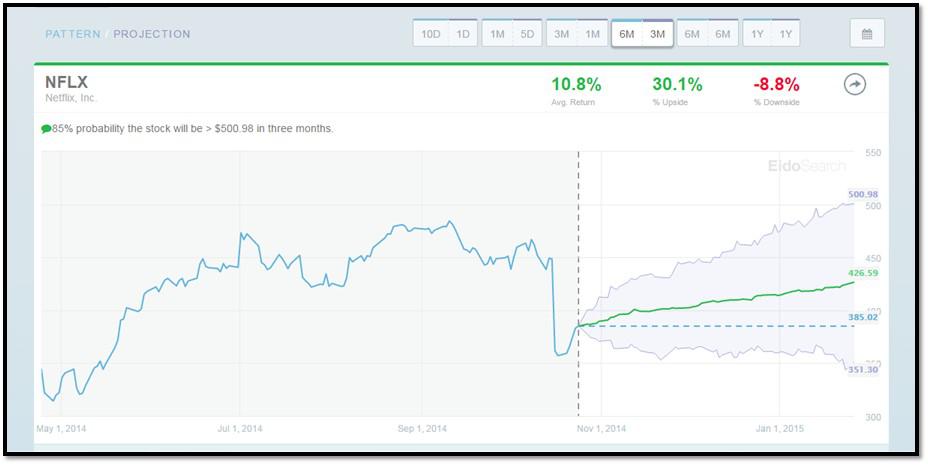Click the share arrow icon beside NFLX stats
Image resolution: width=928 pixels, height=465 pixels.
click(x=855, y=85)
